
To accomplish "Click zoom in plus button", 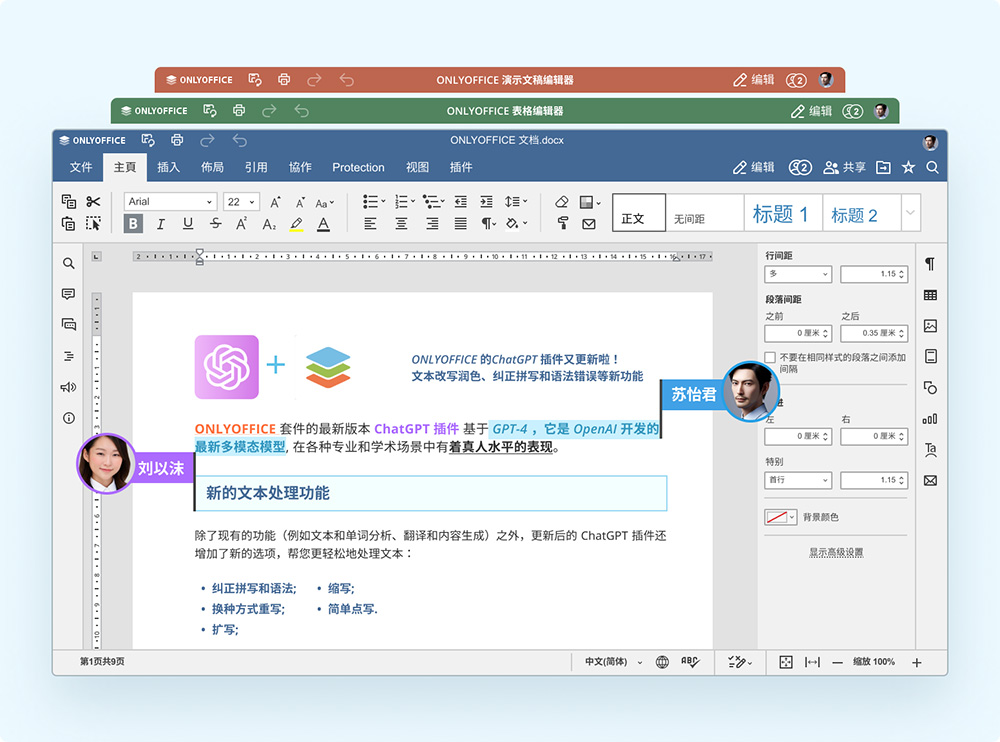I will [x=916, y=663].
